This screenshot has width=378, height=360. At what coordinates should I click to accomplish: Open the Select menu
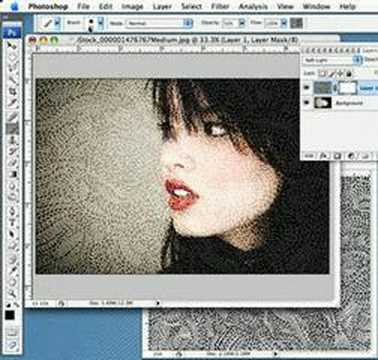click(x=192, y=6)
